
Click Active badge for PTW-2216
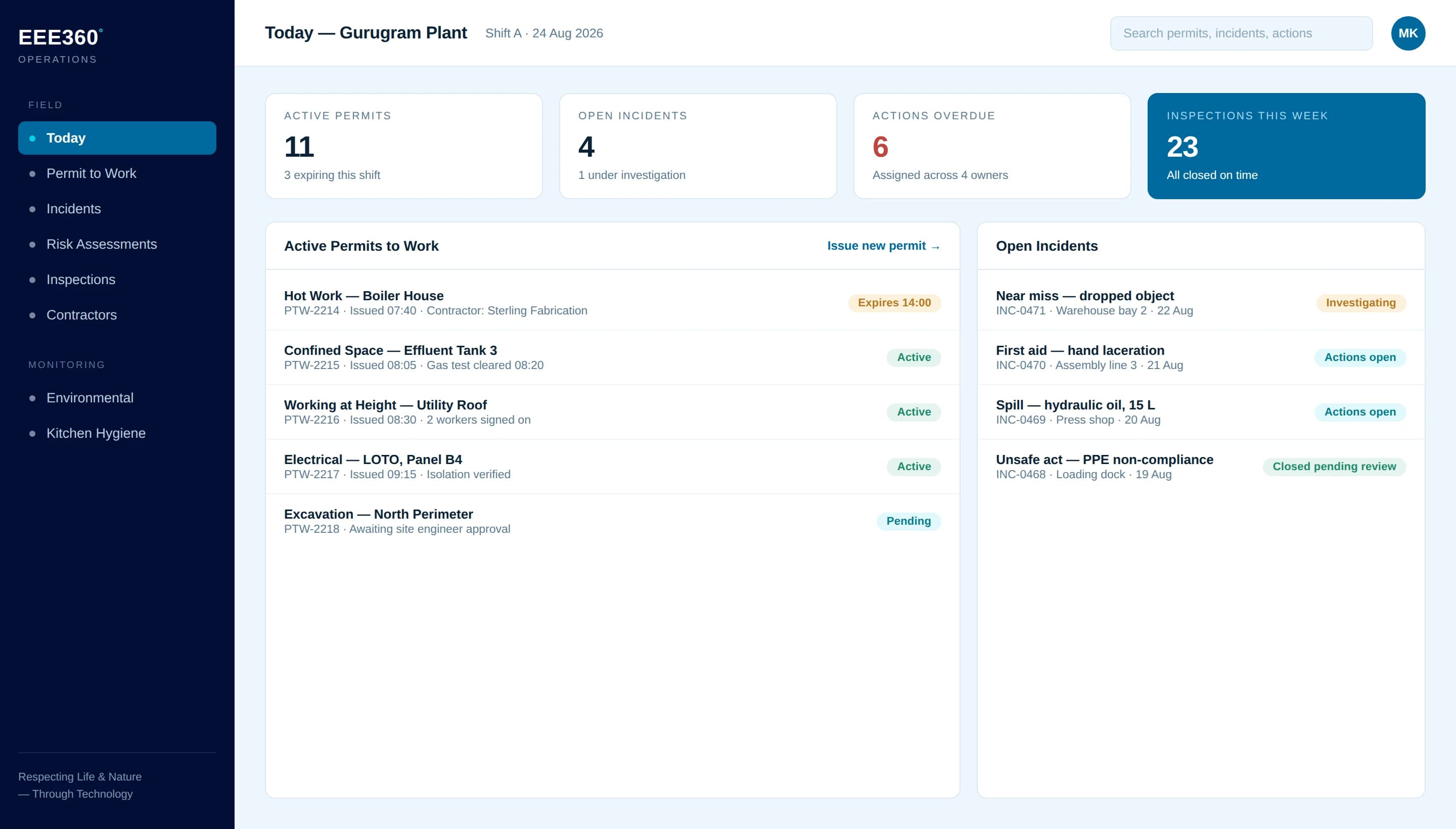[x=914, y=411]
